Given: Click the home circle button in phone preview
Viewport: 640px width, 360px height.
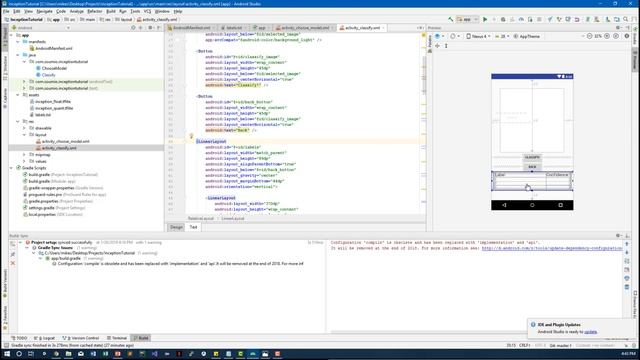Looking at the screenshot, I should pos(532,205).
